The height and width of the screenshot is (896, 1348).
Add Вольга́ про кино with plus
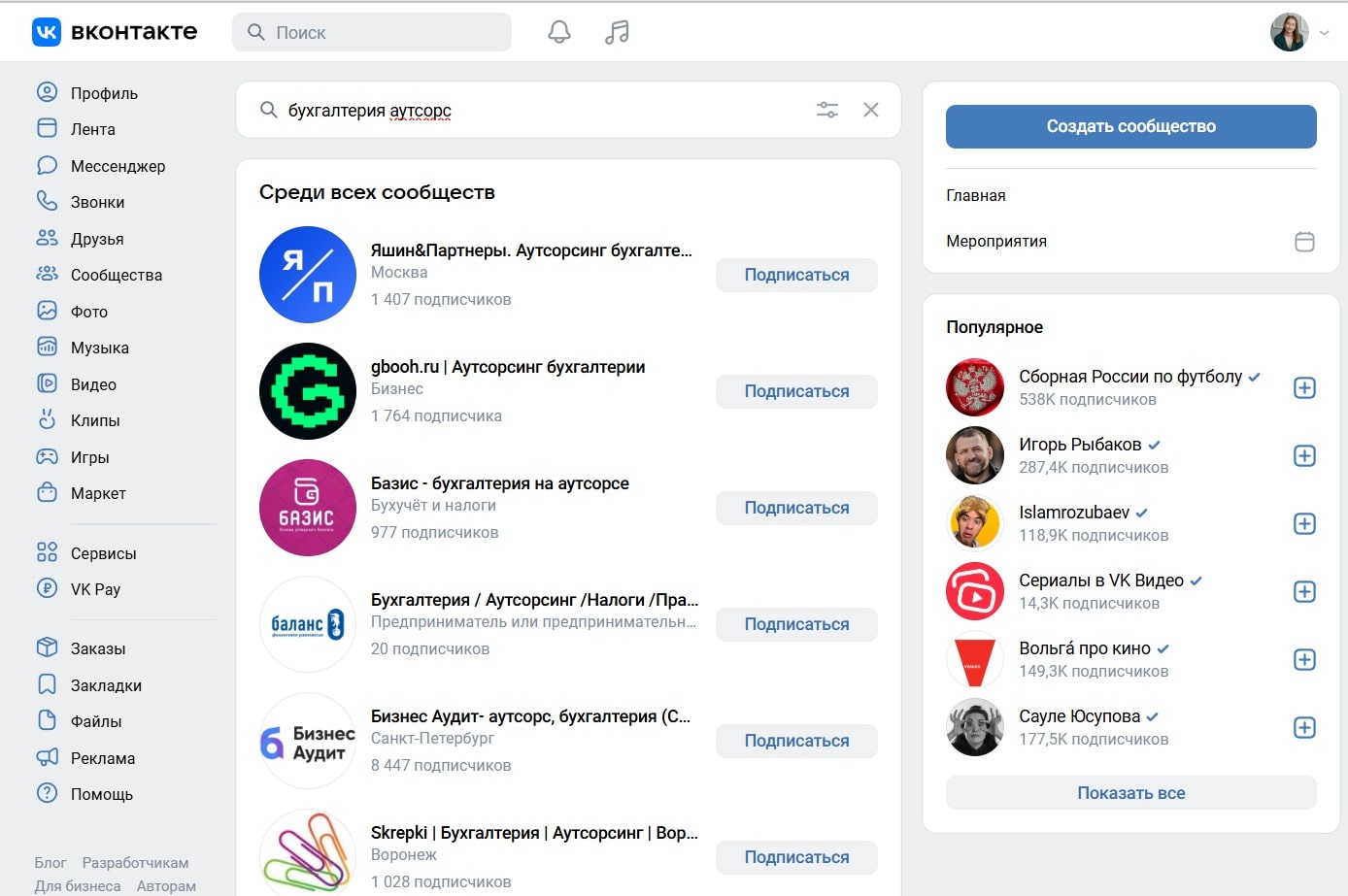(x=1305, y=660)
